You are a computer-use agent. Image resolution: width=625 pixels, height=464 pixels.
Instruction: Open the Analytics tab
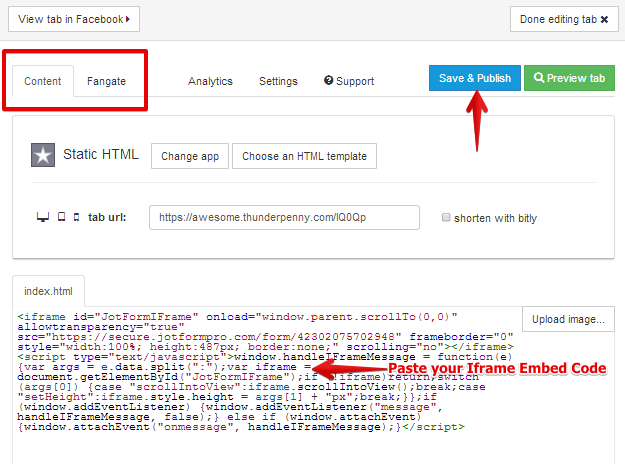coord(210,81)
